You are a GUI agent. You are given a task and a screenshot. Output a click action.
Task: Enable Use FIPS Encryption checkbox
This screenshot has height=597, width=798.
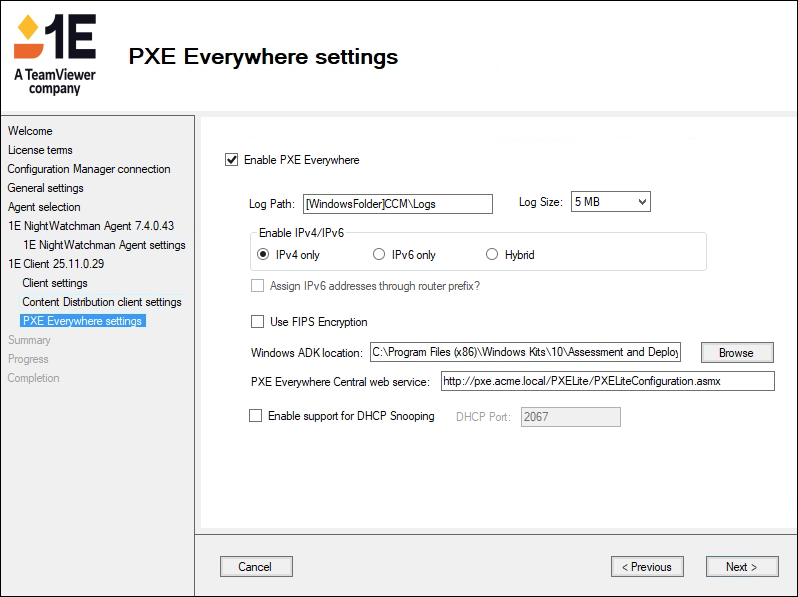click(257, 322)
